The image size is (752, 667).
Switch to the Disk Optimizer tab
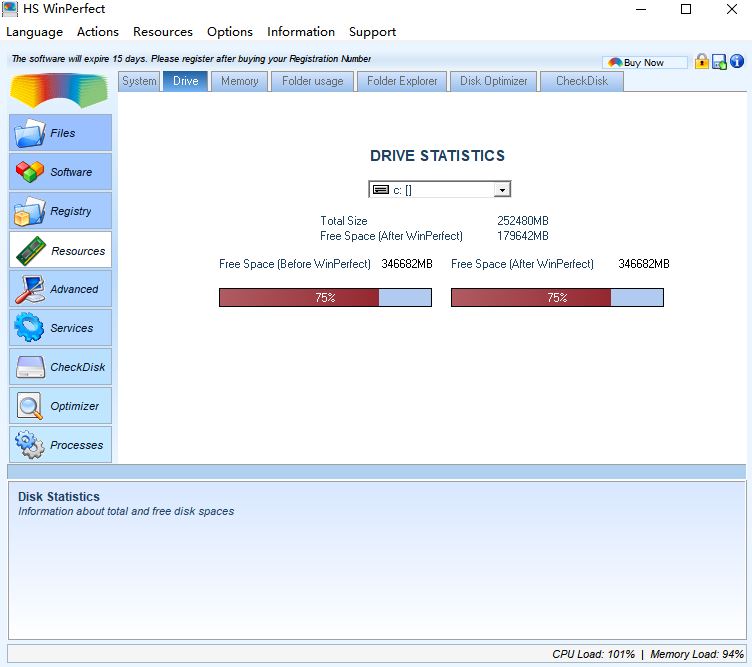click(494, 81)
